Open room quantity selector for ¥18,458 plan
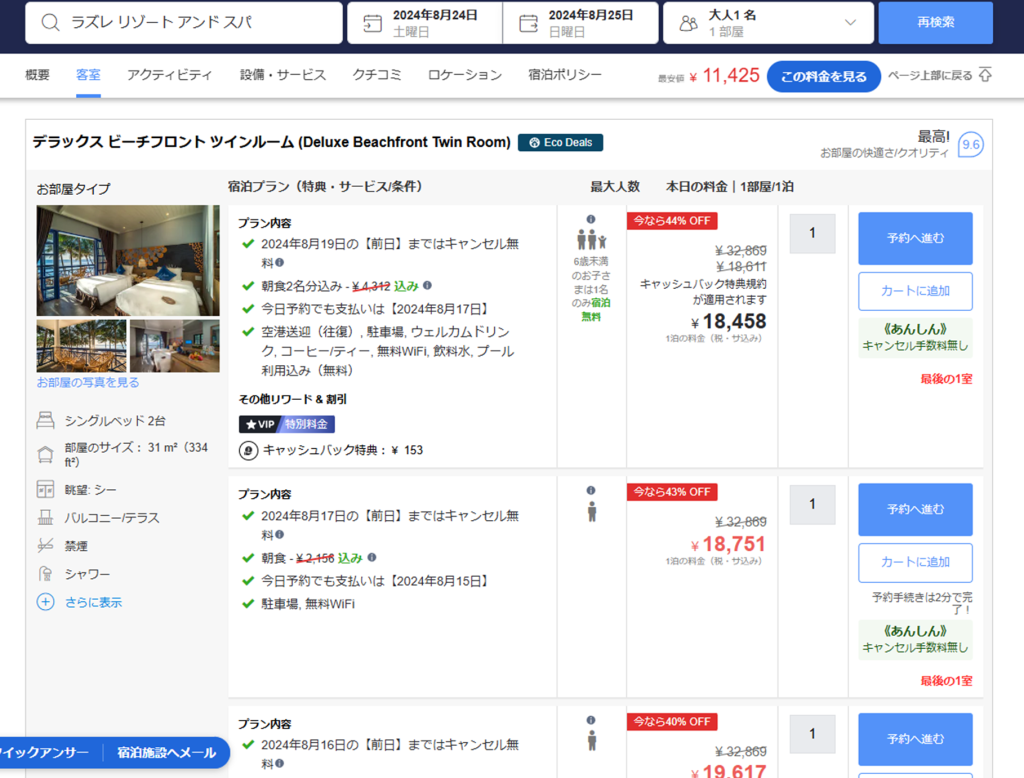 click(812, 234)
